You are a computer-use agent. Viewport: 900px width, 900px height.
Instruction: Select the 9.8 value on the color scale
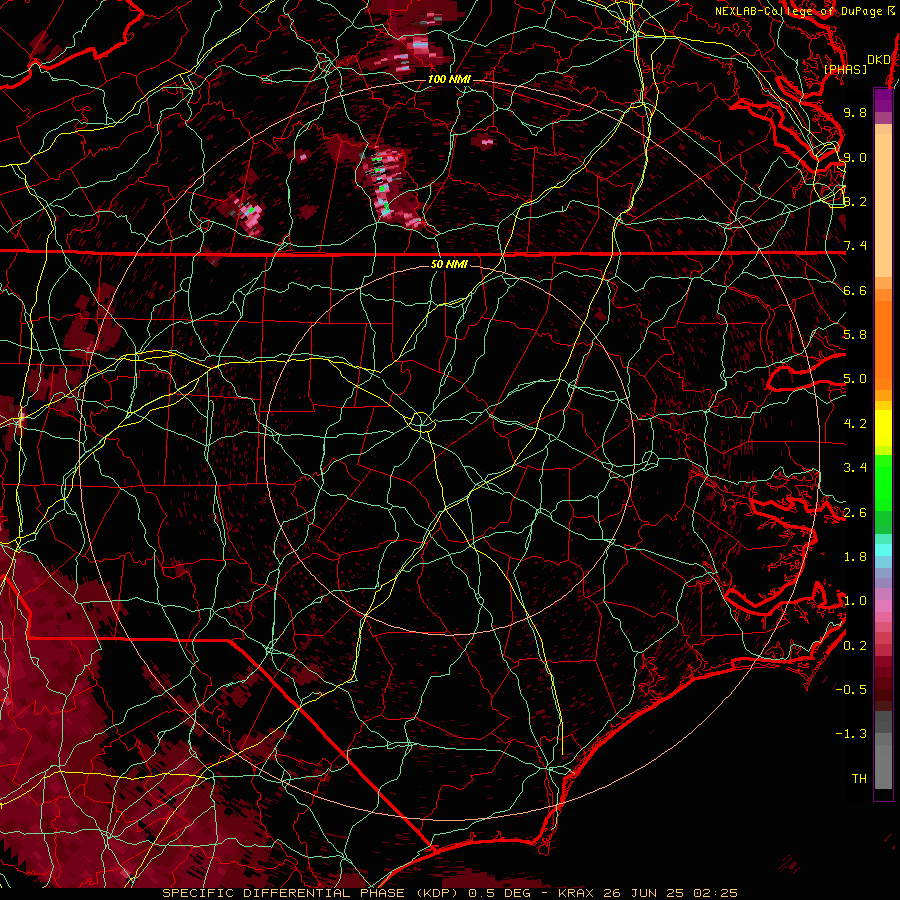(x=855, y=112)
